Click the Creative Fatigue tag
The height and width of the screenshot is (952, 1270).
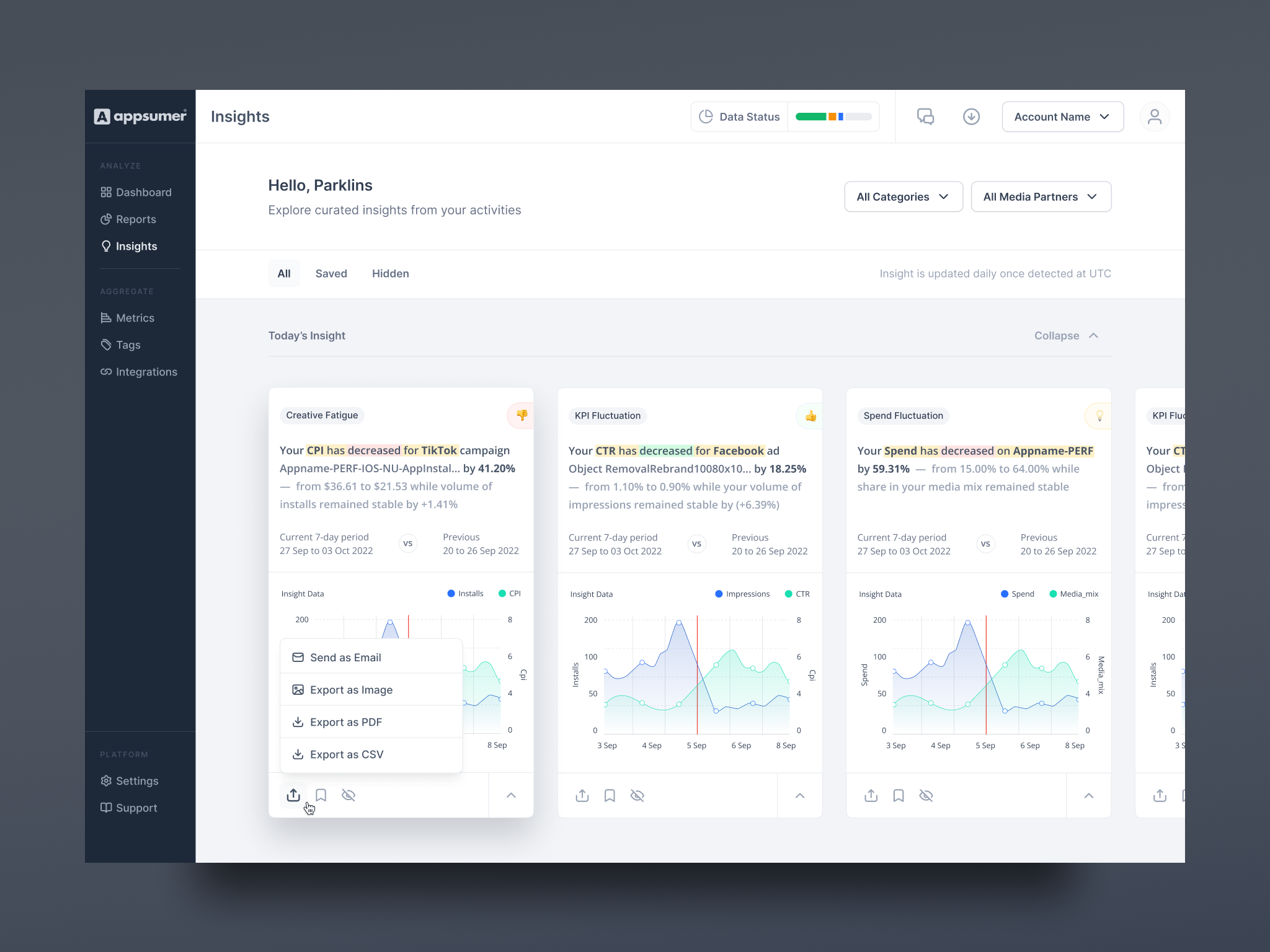(x=322, y=415)
